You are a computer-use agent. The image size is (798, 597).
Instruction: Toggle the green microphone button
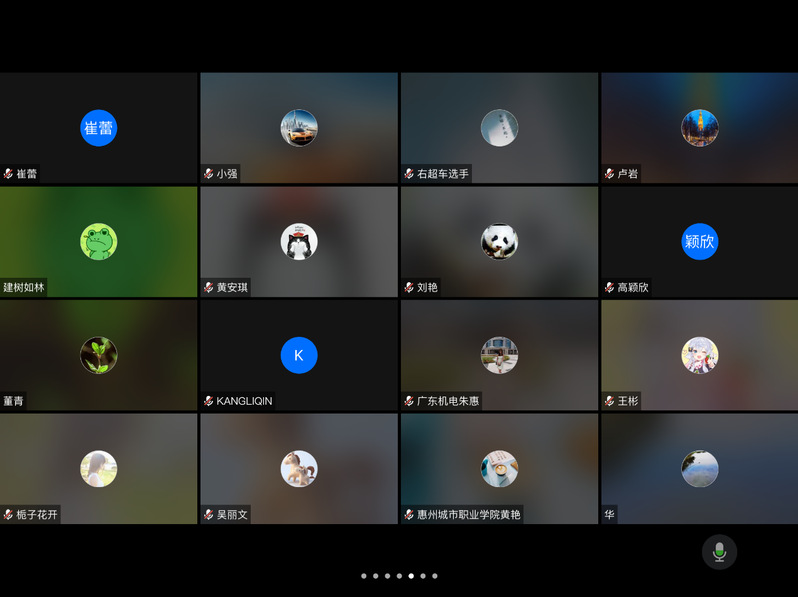719,552
